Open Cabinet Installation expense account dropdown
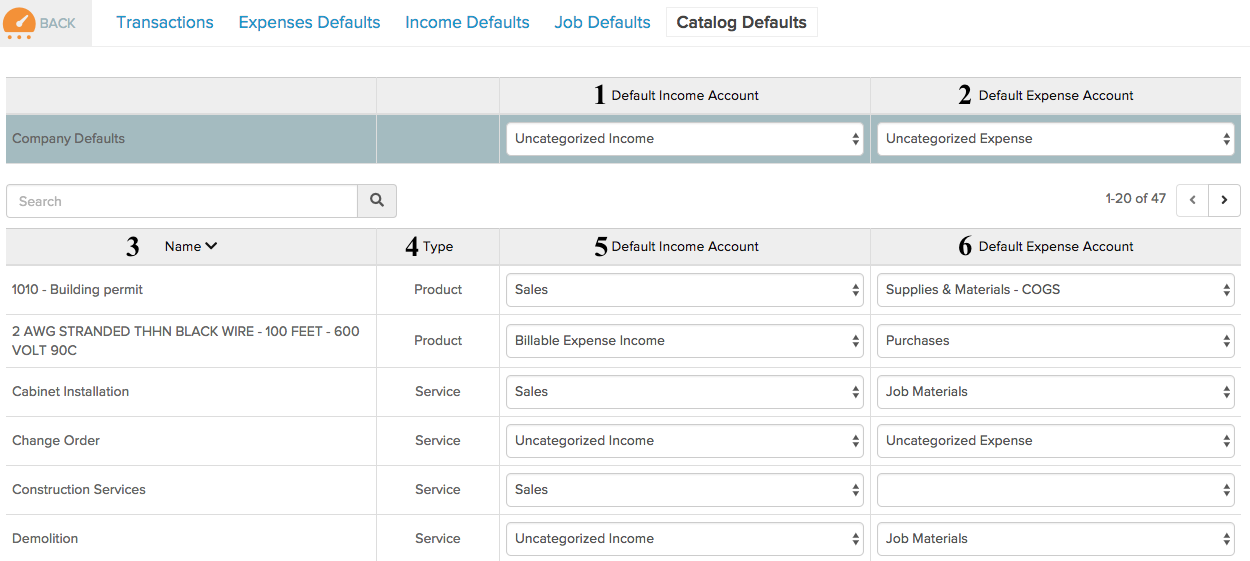 click(x=1056, y=392)
